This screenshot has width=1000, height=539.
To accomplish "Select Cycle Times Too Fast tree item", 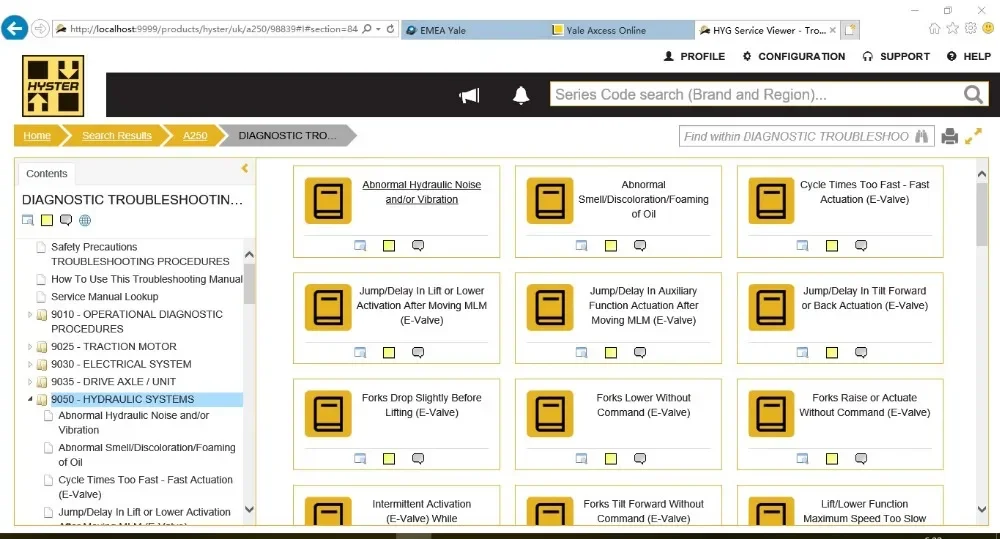I will [145, 487].
